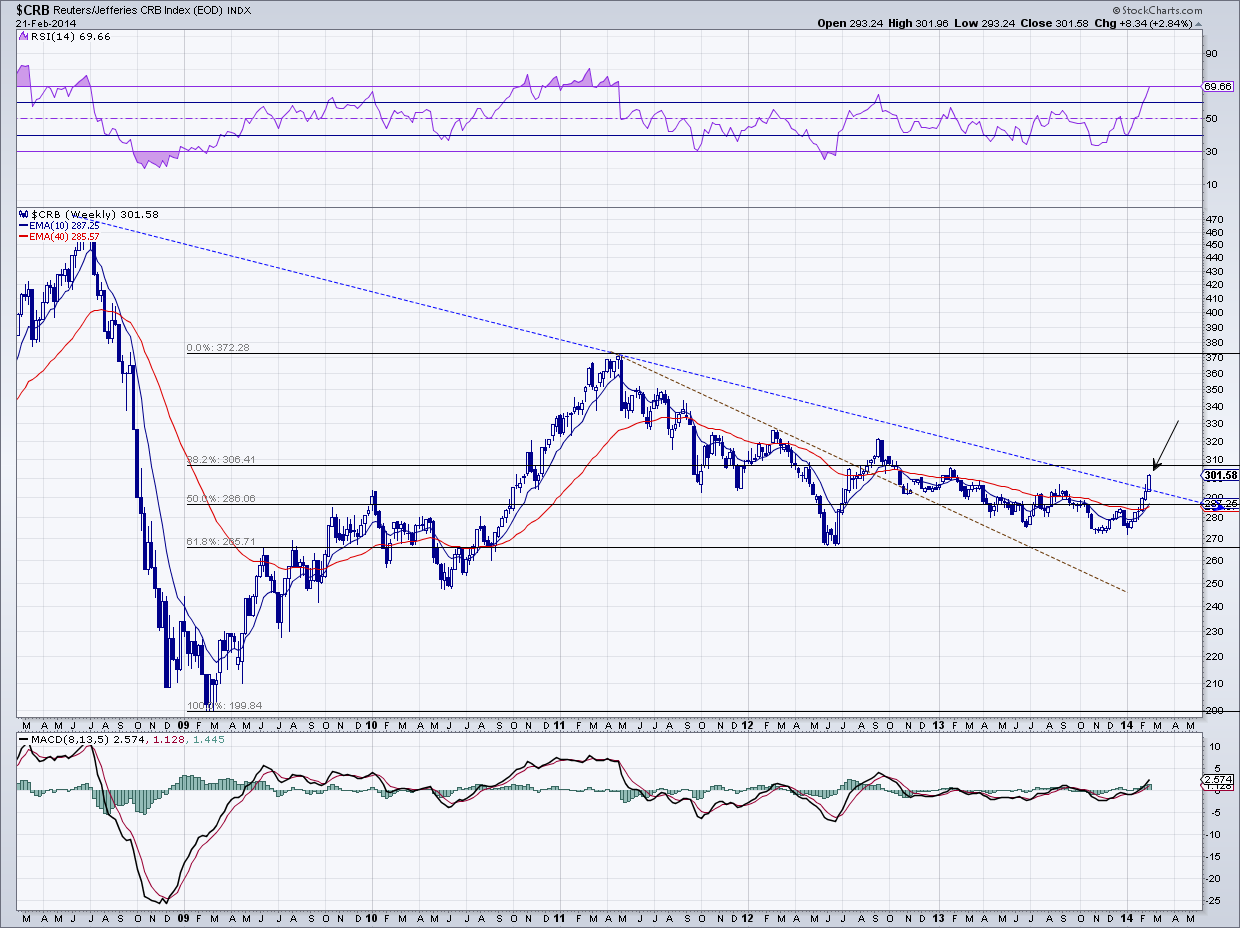Click the 50.0%: 286.06 Fibonacci label
Screen dimensions: 1240x928
pyautogui.click(x=220, y=498)
